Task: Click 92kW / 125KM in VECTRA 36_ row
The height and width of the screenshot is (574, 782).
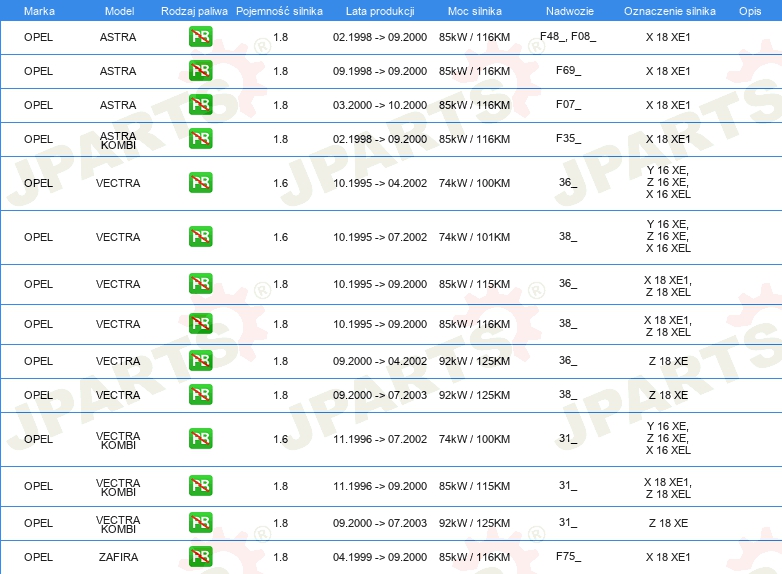Action: coord(474,361)
